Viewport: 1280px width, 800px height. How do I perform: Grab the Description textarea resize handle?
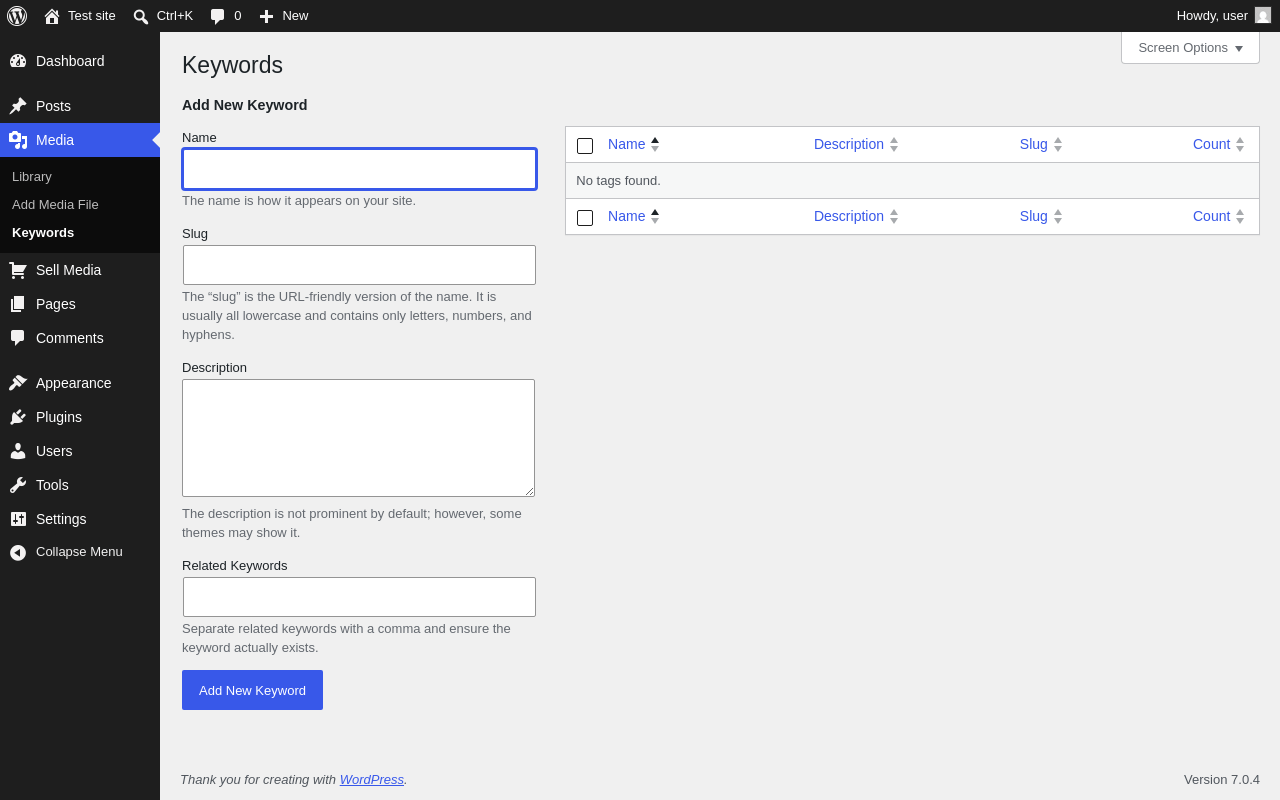tap(529, 491)
